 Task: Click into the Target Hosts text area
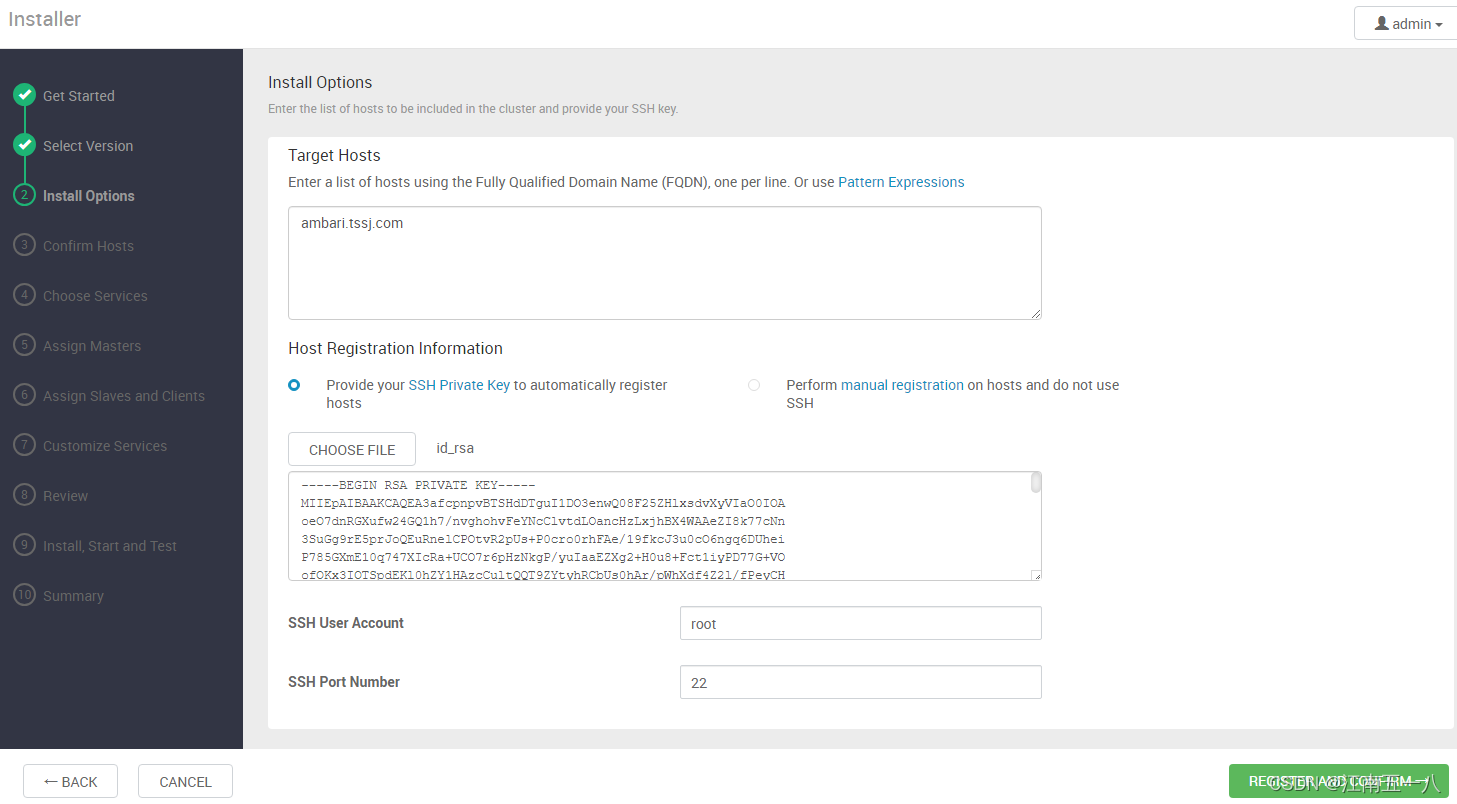point(665,263)
